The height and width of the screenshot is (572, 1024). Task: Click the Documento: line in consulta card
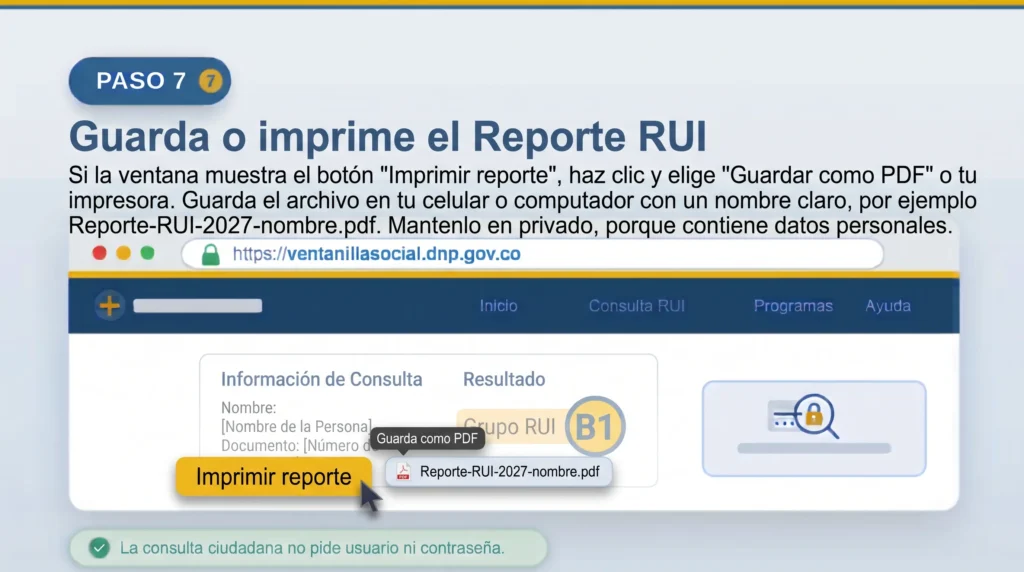tap(296, 445)
